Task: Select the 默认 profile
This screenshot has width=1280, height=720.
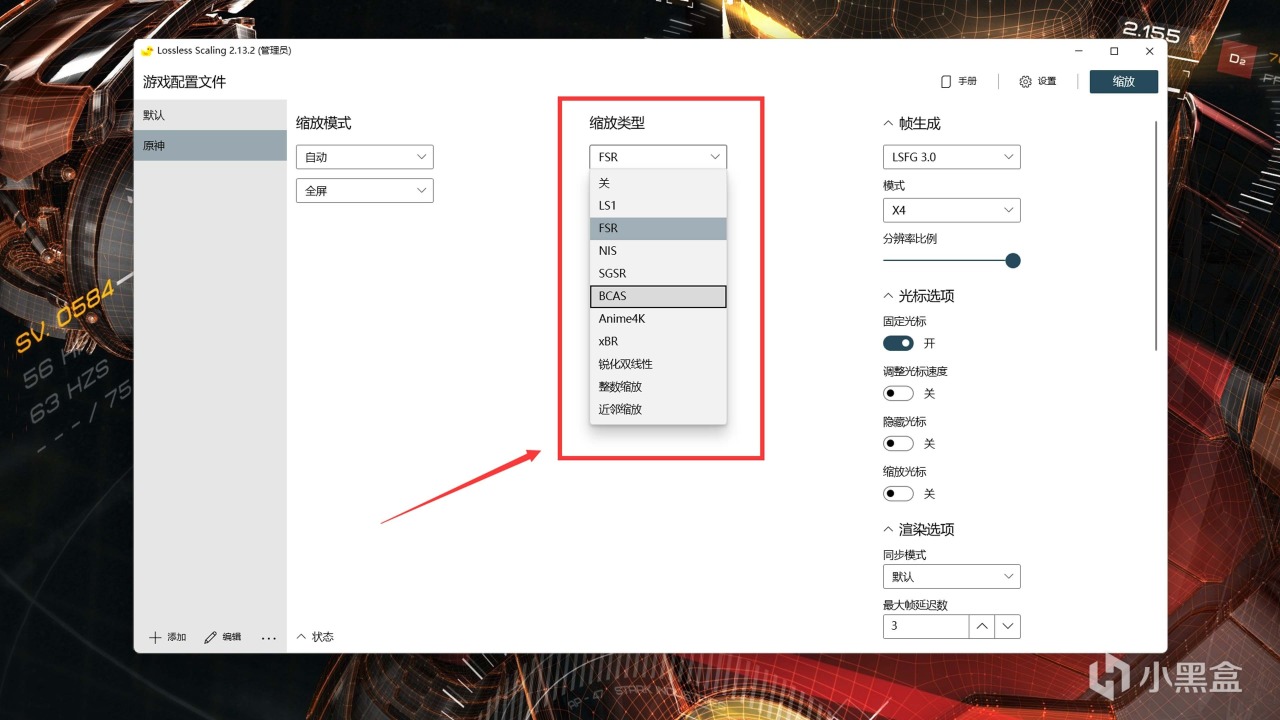Action: point(210,115)
